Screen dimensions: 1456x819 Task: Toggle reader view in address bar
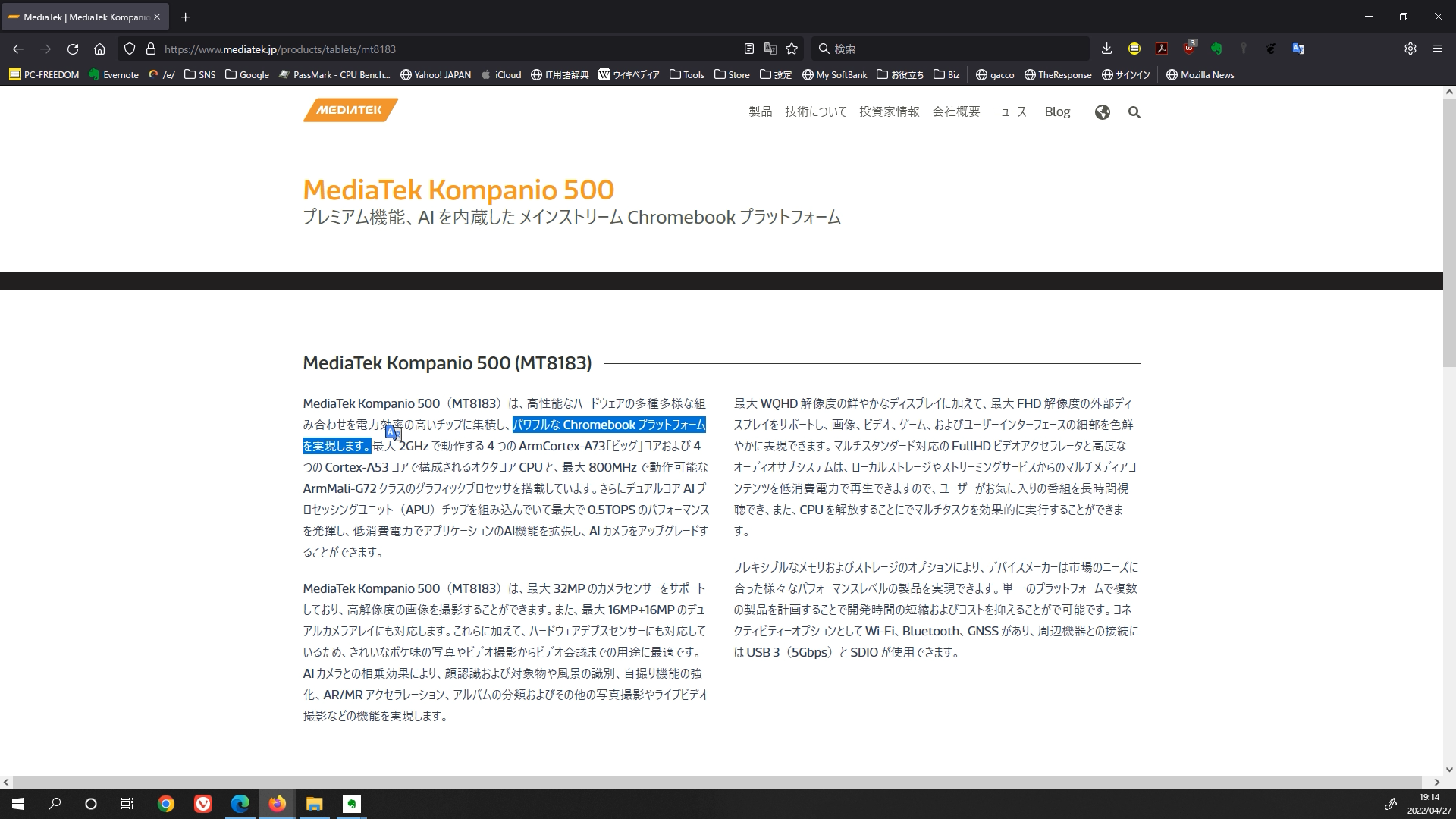748,49
